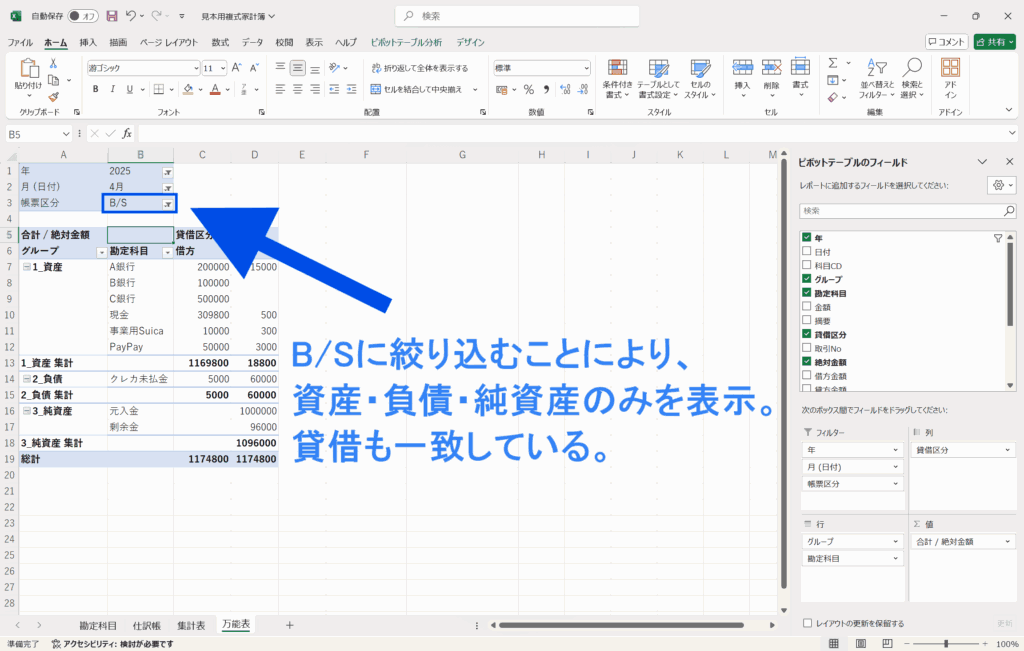This screenshot has height=651, width=1024.
Task: Click the AutoSum sigma icon
Action: (x=832, y=62)
